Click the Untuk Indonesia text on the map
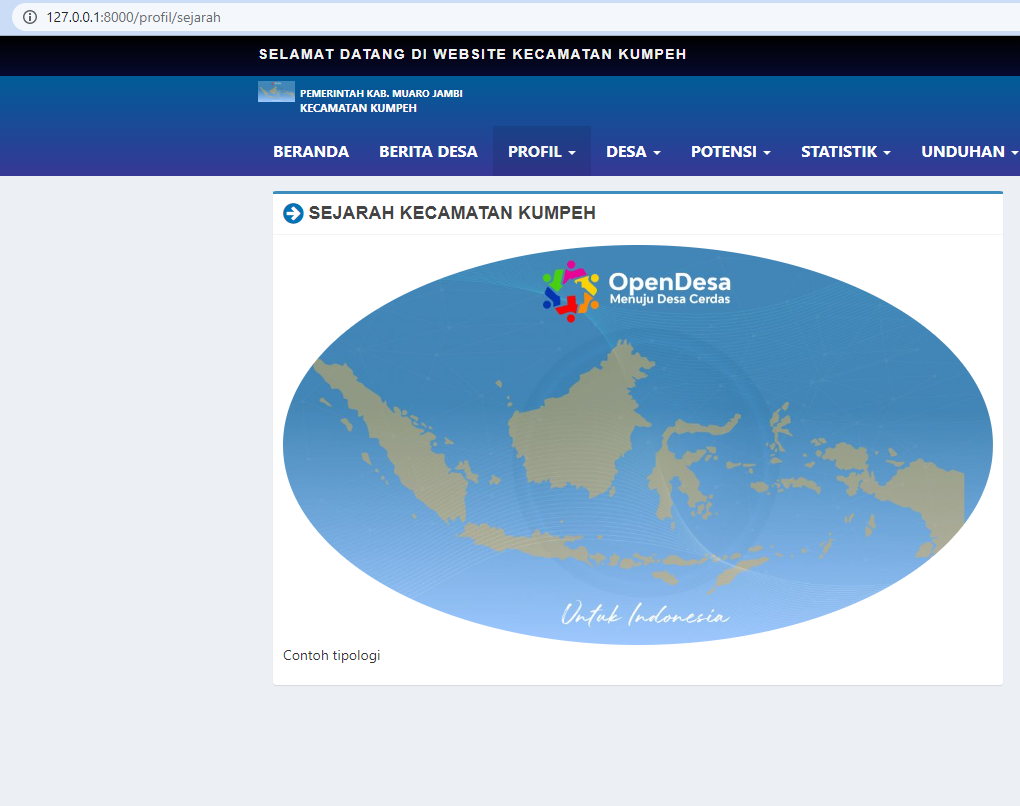 [x=646, y=615]
